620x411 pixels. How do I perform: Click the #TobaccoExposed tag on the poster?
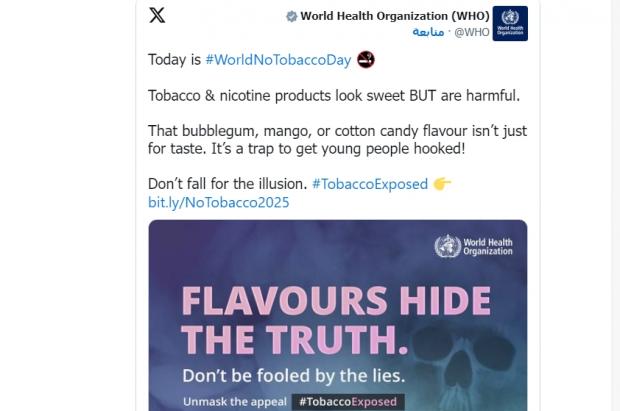pyautogui.click(x=348, y=402)
